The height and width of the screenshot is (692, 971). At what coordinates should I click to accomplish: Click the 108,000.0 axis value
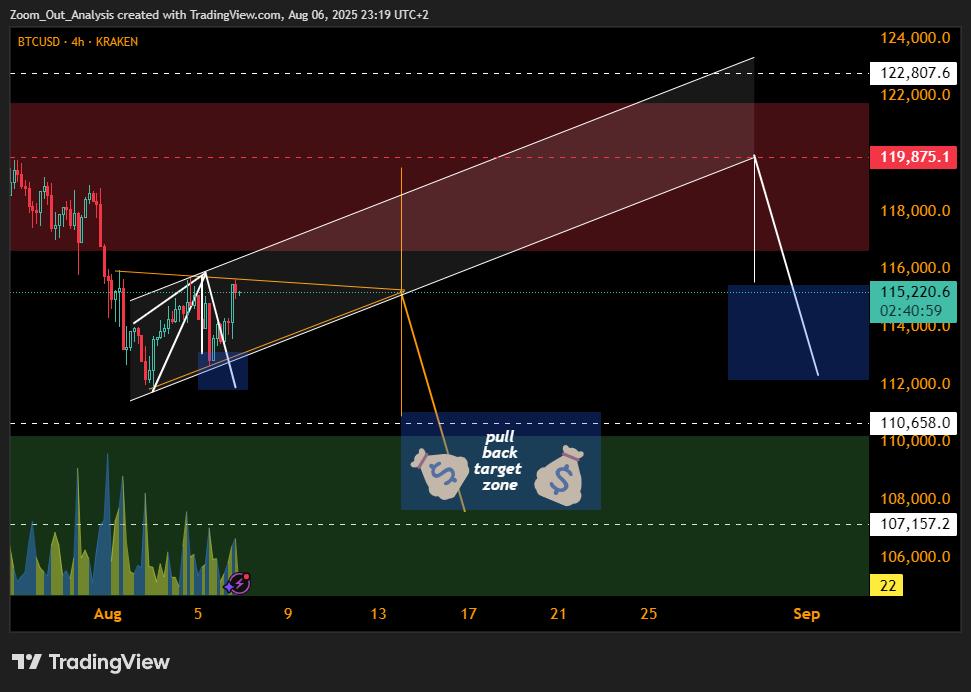point(915,499)
